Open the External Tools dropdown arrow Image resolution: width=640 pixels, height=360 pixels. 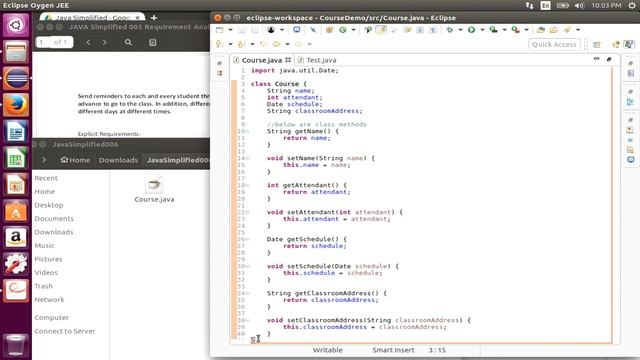526,30
